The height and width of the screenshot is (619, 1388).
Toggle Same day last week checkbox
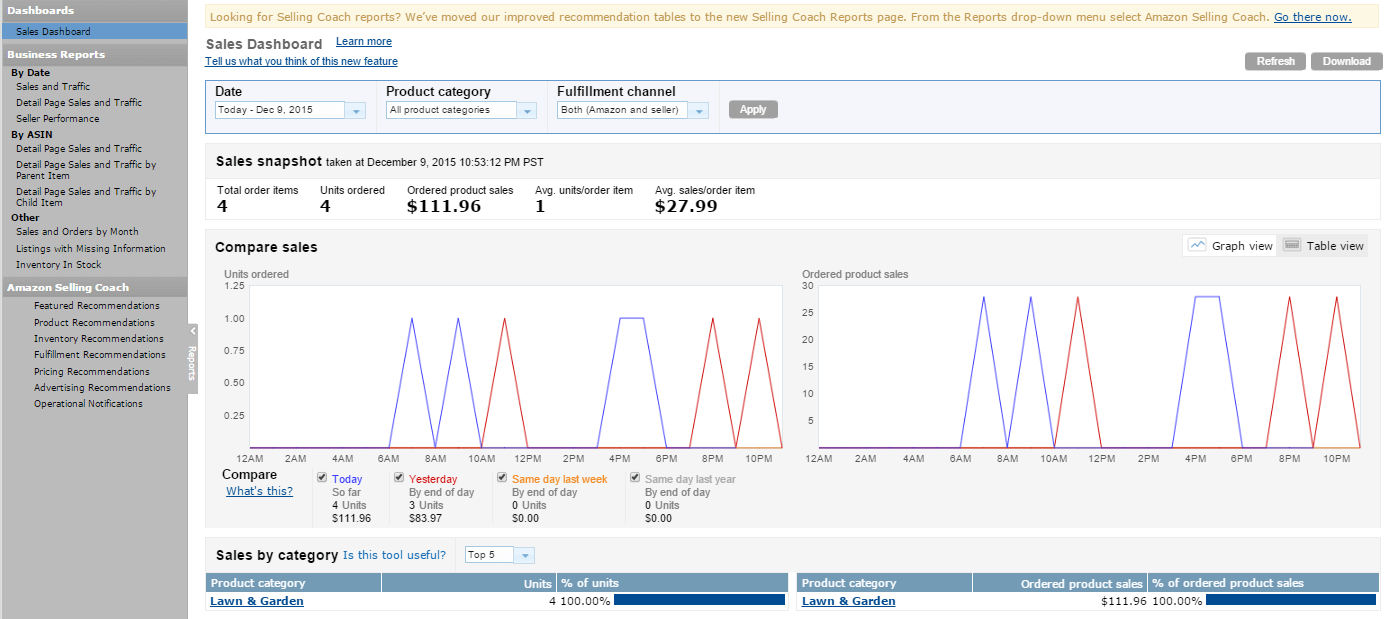502,478
